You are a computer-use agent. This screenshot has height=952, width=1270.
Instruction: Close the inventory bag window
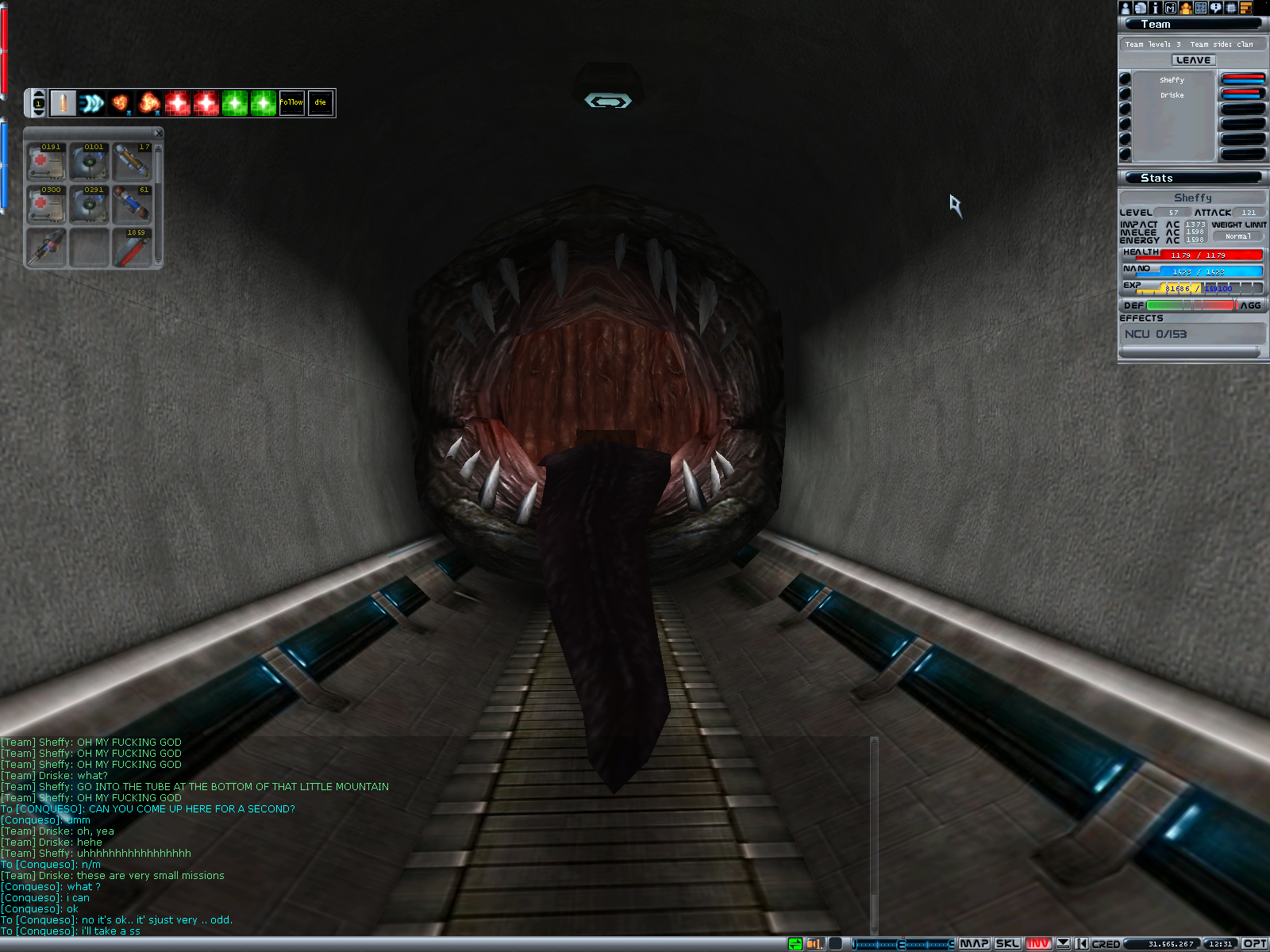click(158, 133)
